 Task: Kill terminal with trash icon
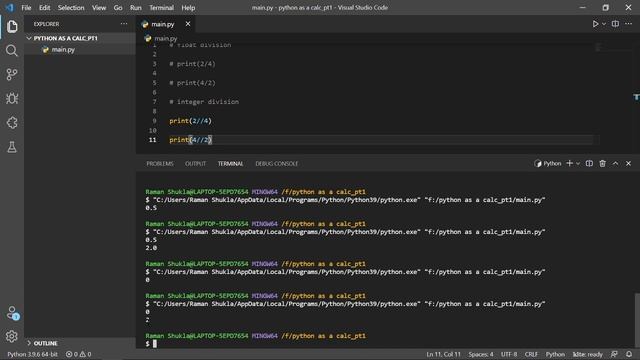pos(602,164)
